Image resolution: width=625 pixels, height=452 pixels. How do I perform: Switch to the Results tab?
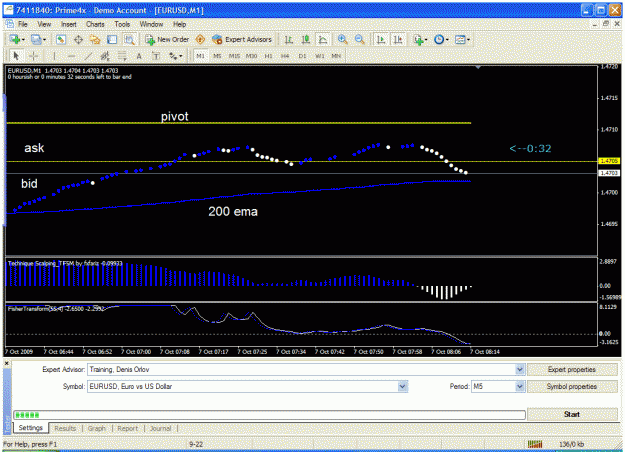(x=65, y=428)
